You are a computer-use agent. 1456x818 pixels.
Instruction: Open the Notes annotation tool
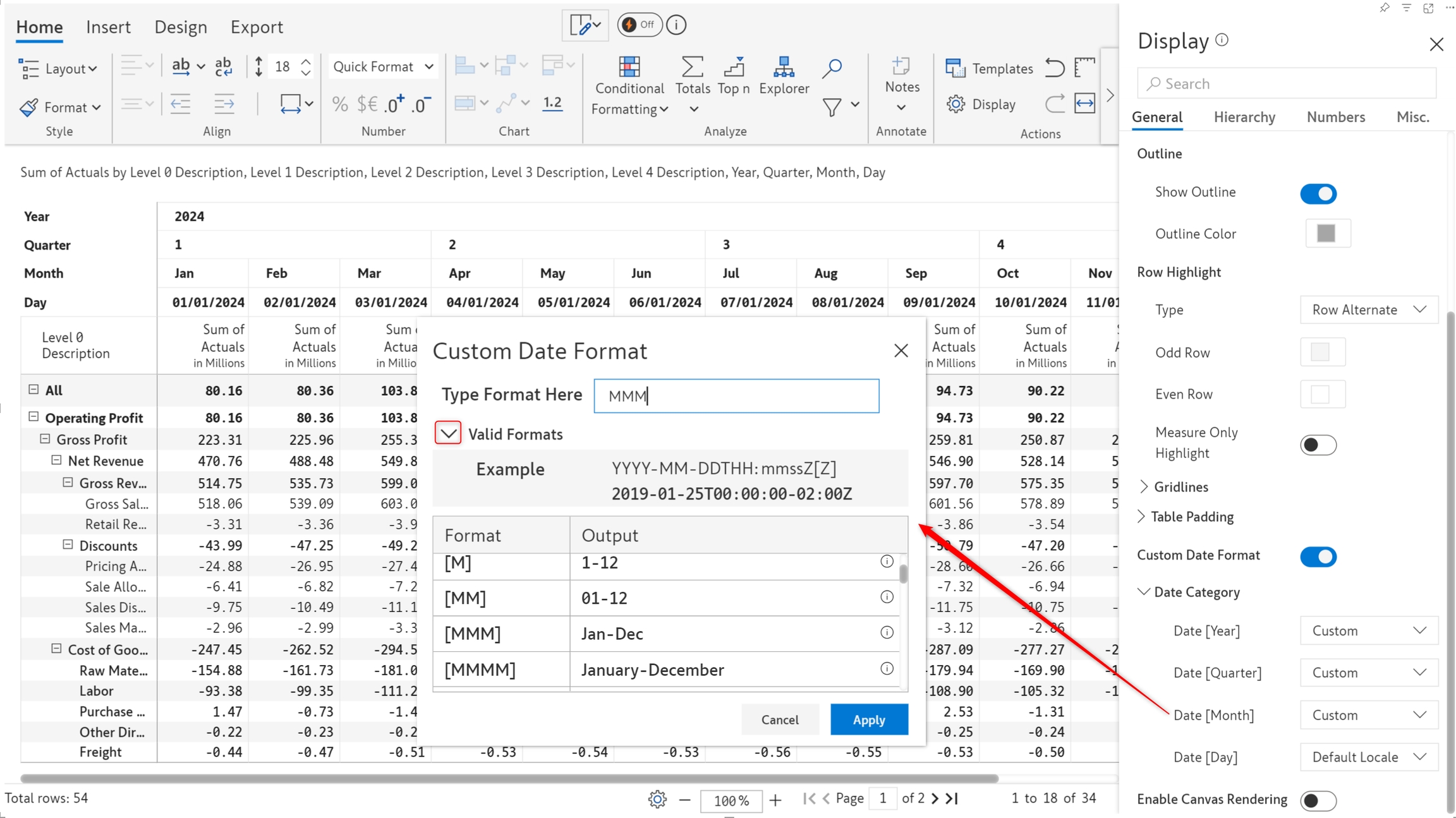pos(901,66)
